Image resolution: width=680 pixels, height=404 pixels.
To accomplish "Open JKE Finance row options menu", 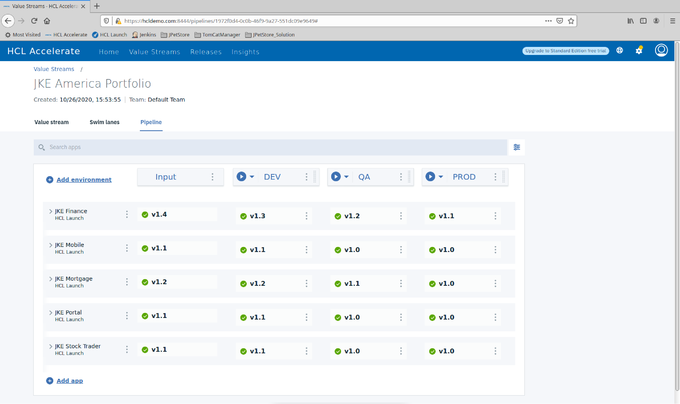I will [127, 214].
